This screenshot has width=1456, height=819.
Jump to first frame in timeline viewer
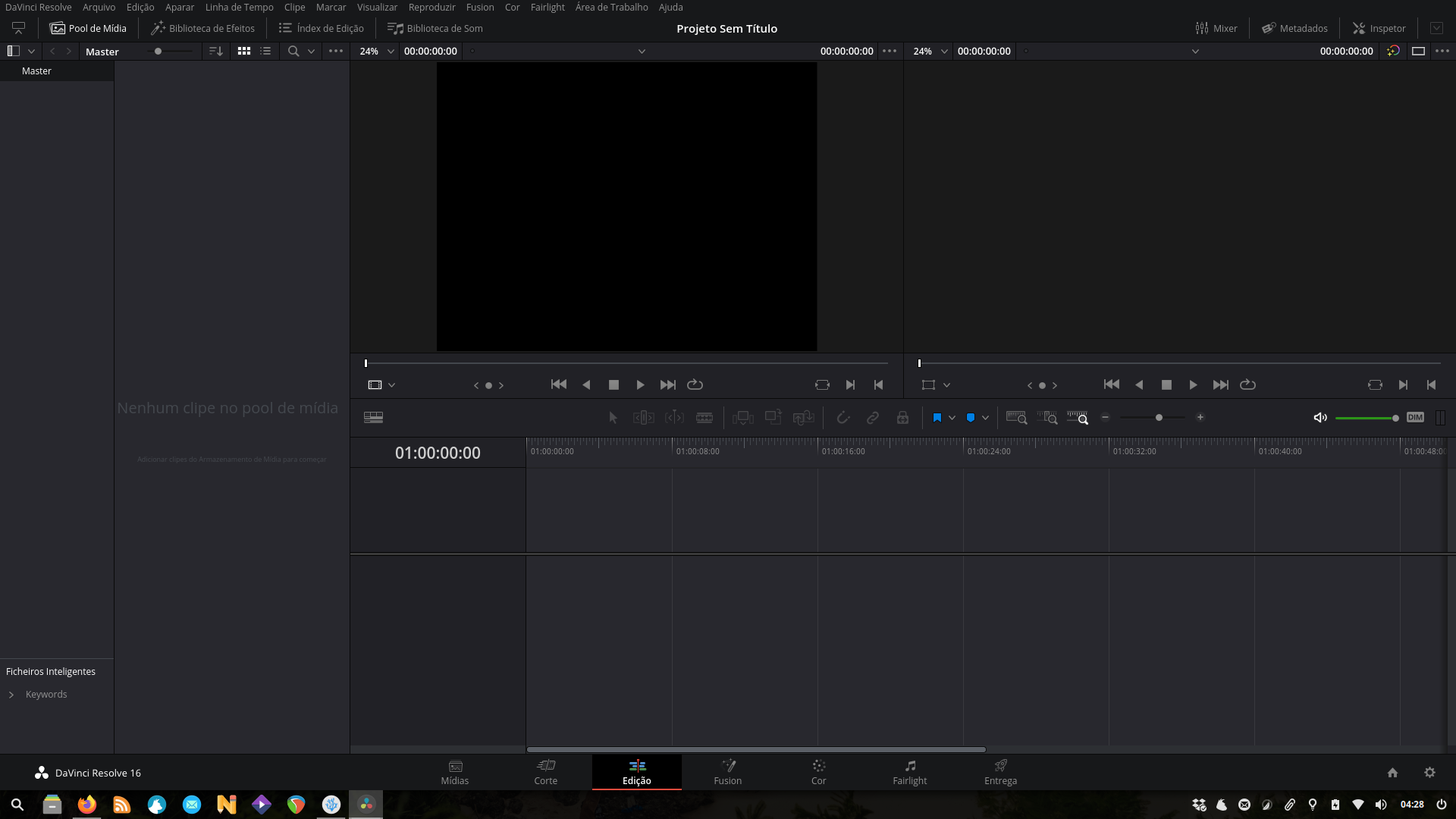coord(1112,385)
